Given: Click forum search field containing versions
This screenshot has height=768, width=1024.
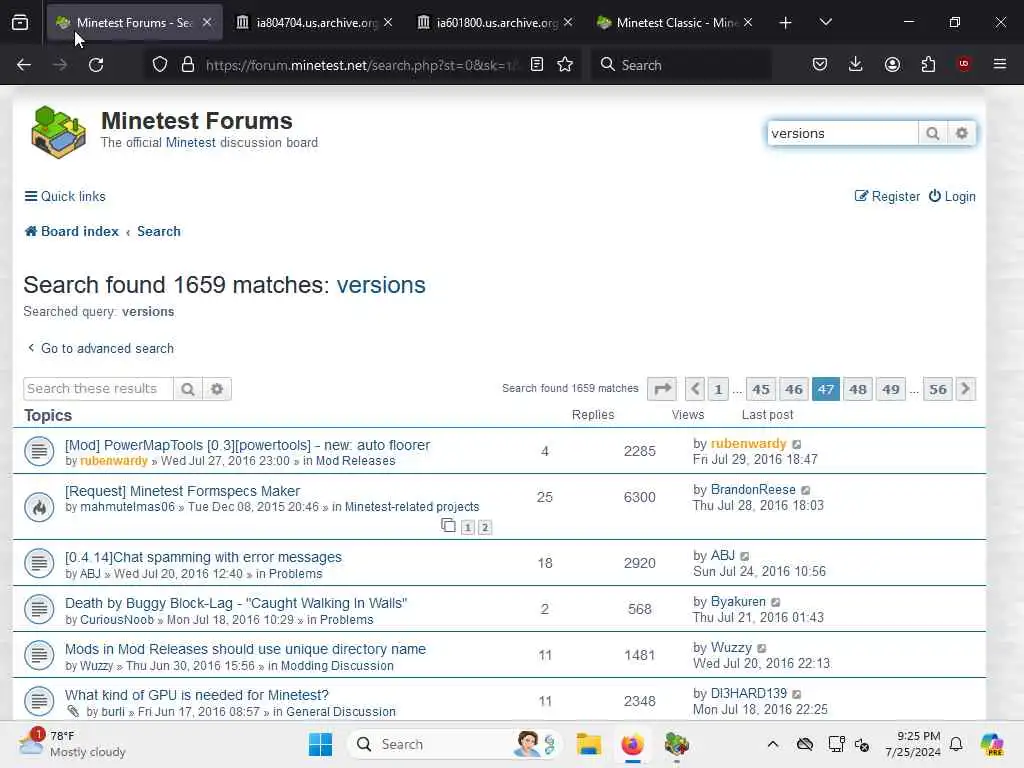Looking at the screenshot, I should 843,133.
